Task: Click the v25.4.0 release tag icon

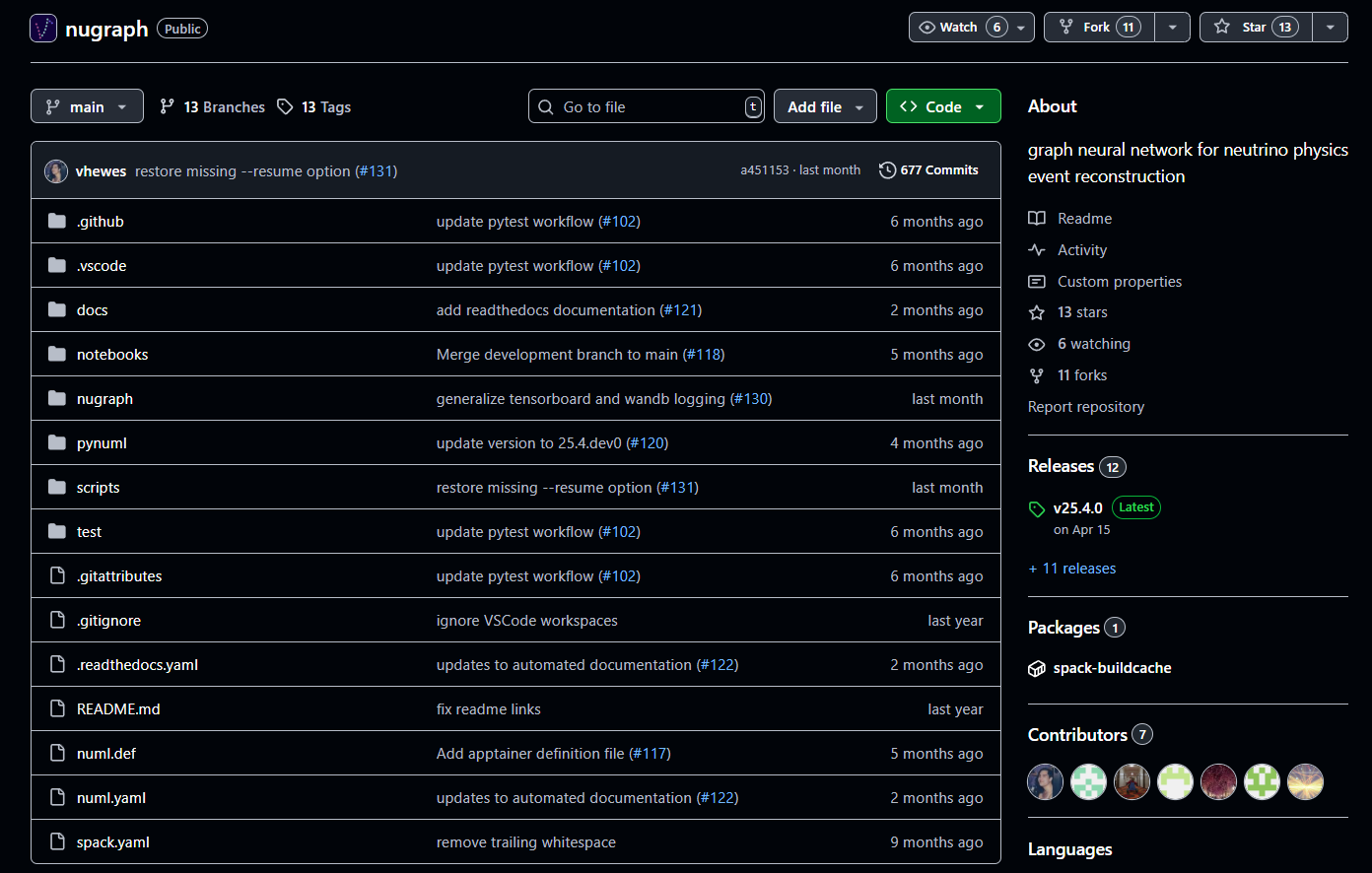Action: coord(1036,508)
